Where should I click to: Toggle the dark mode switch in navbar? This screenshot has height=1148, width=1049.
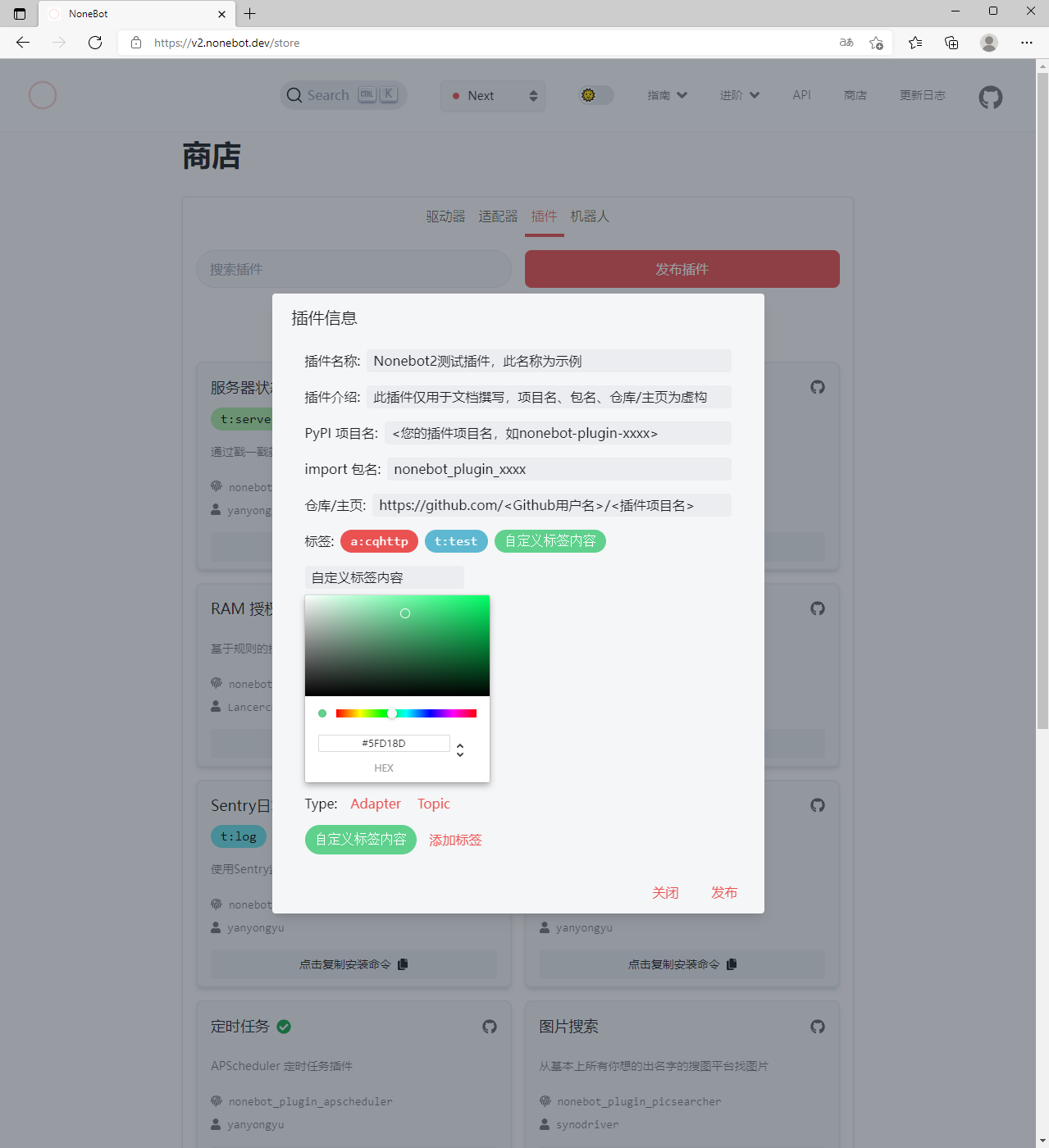coord(595,95)
